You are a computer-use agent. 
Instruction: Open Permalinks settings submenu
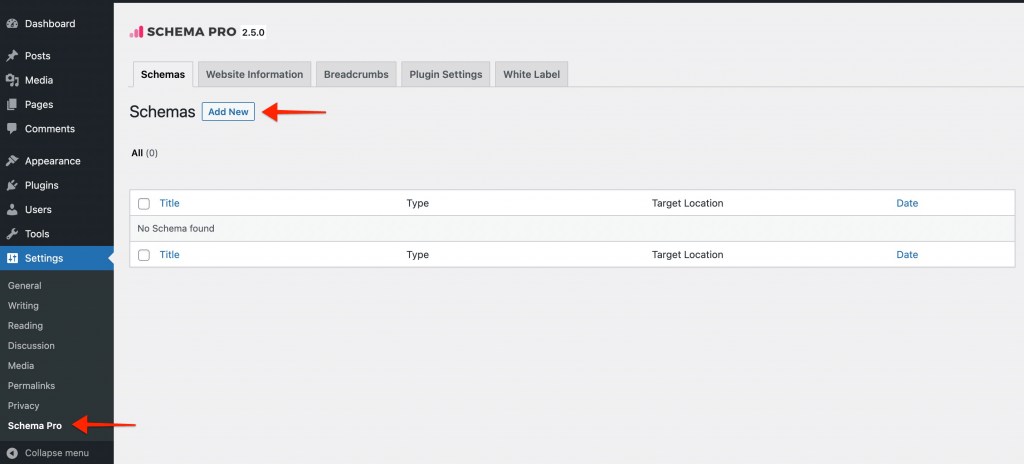pyautogui.click(x=31, y=386)
